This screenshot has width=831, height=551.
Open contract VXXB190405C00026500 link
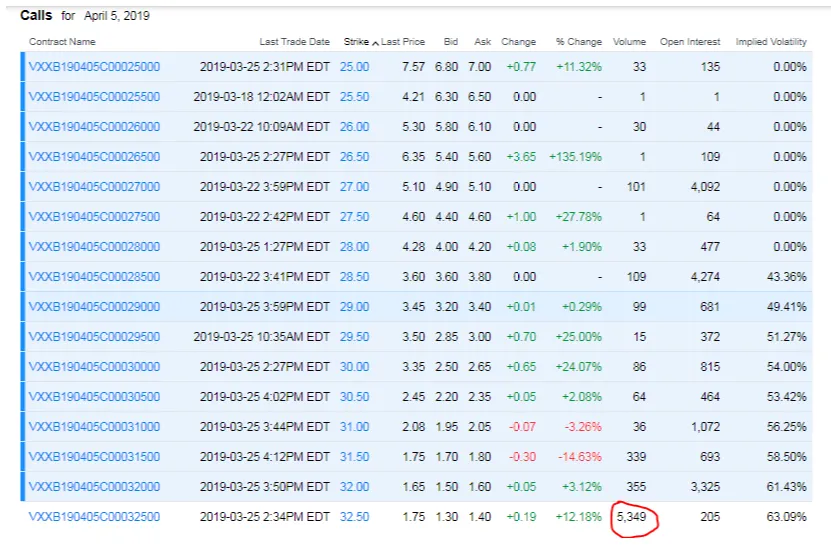[x=94, y=157]
